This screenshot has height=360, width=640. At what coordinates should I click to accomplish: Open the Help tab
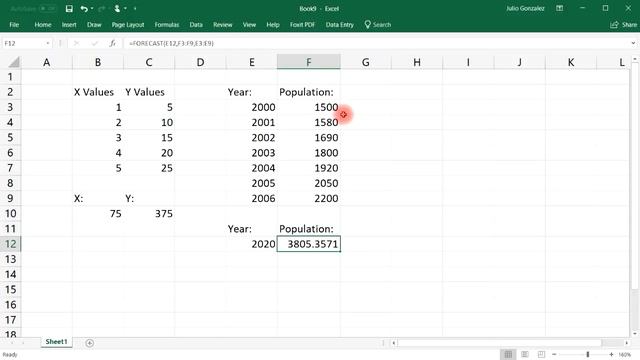point(273,25)
